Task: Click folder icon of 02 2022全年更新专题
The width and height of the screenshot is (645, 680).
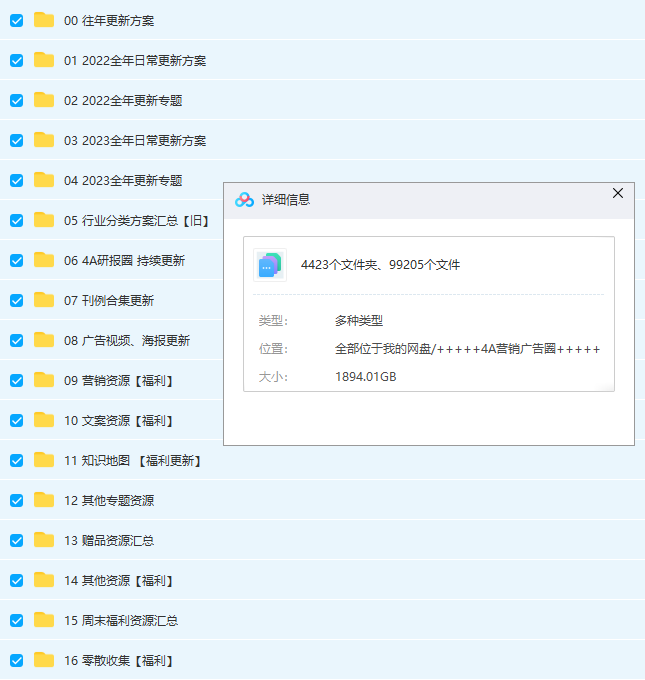Action: coord(44,100)
